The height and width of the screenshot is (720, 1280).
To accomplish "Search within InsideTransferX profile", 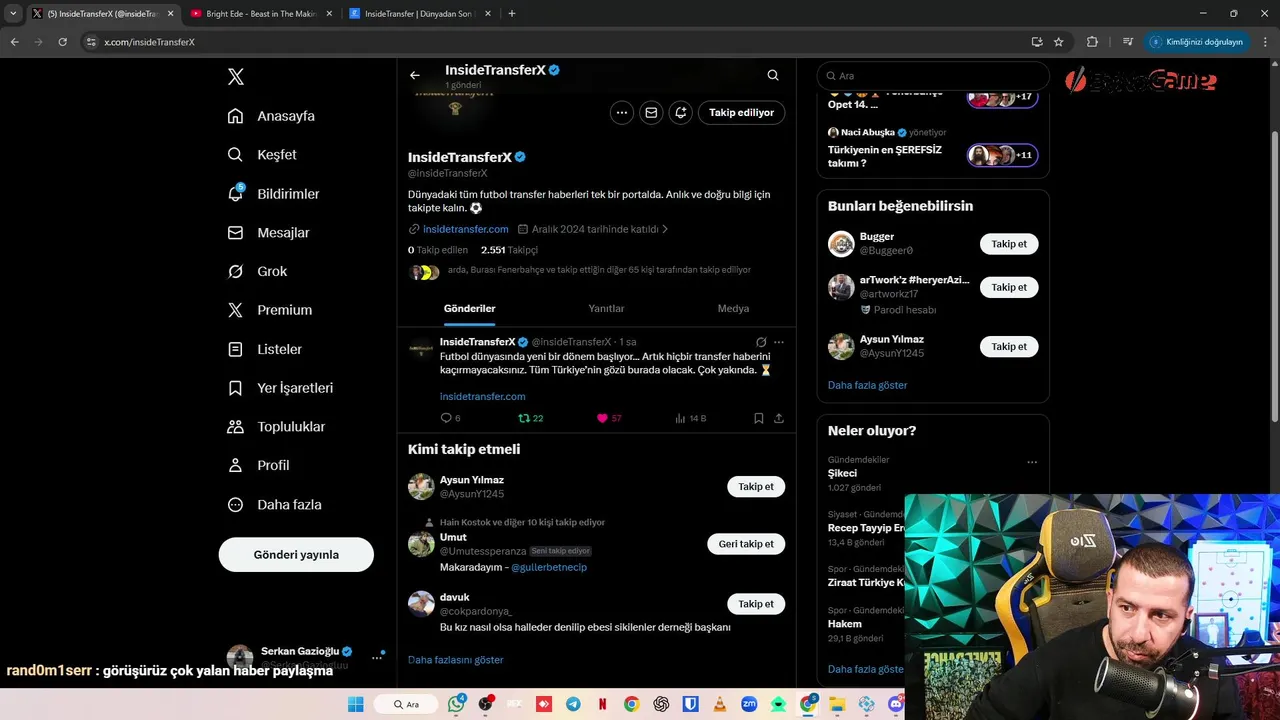I will [x=773, y=75].
